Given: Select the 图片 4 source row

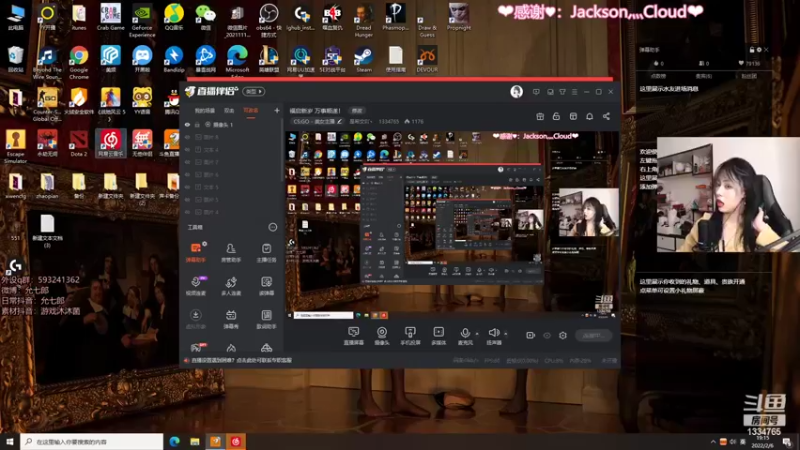Looking at the screenshot, I should tap(232, 212).
